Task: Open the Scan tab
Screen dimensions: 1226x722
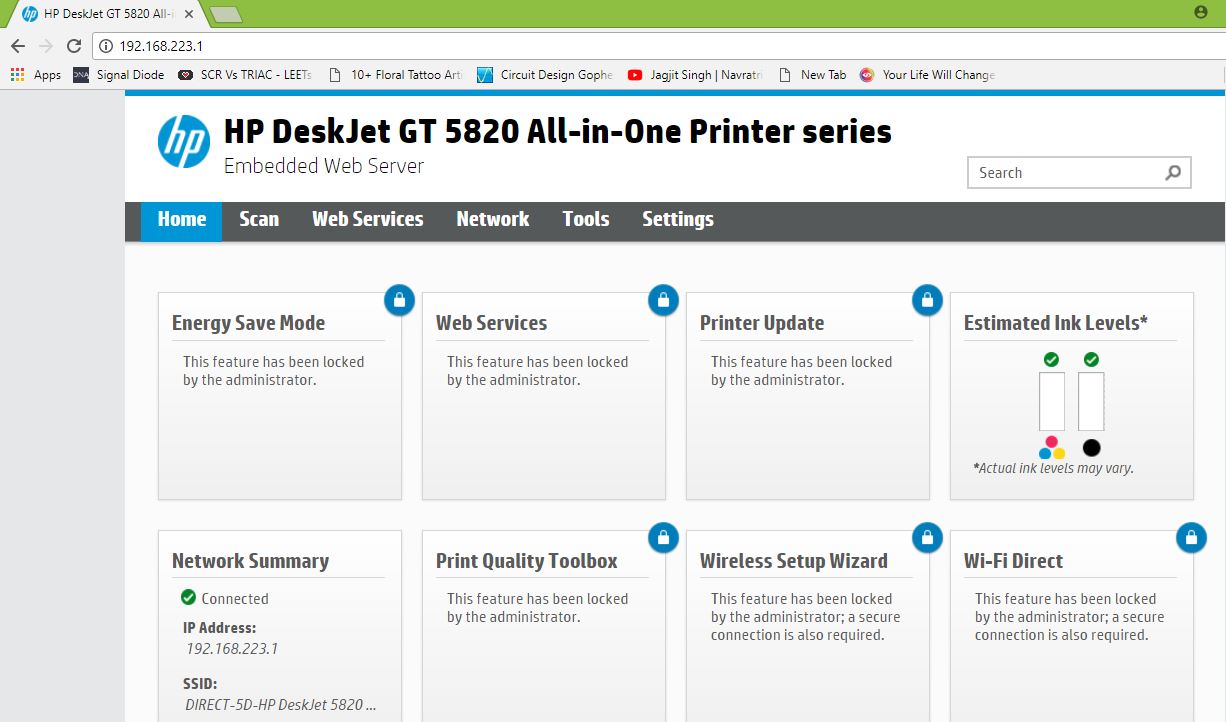Action: click(259, 220)
